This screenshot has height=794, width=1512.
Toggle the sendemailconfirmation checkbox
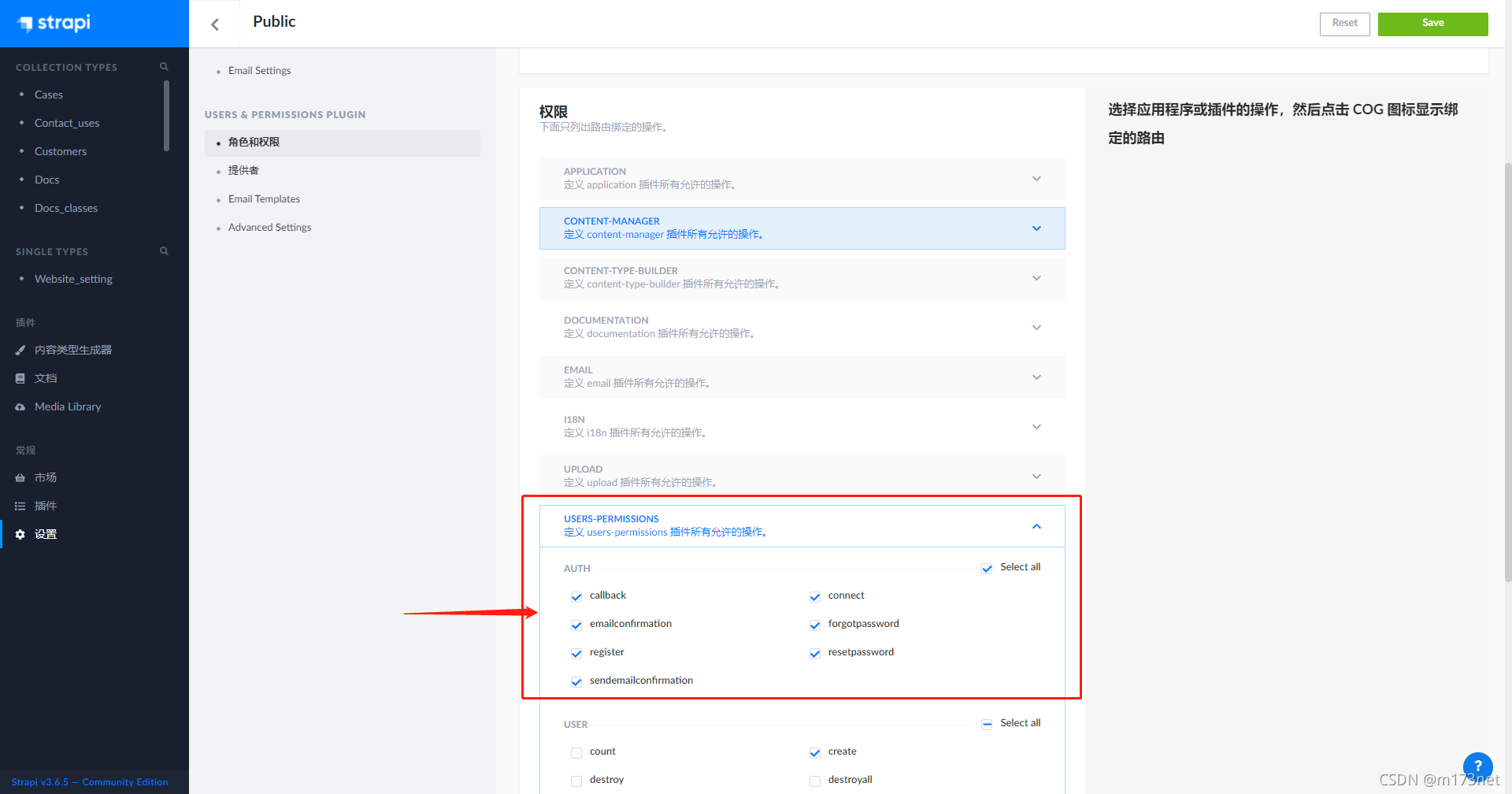click(x=576, y=681)
